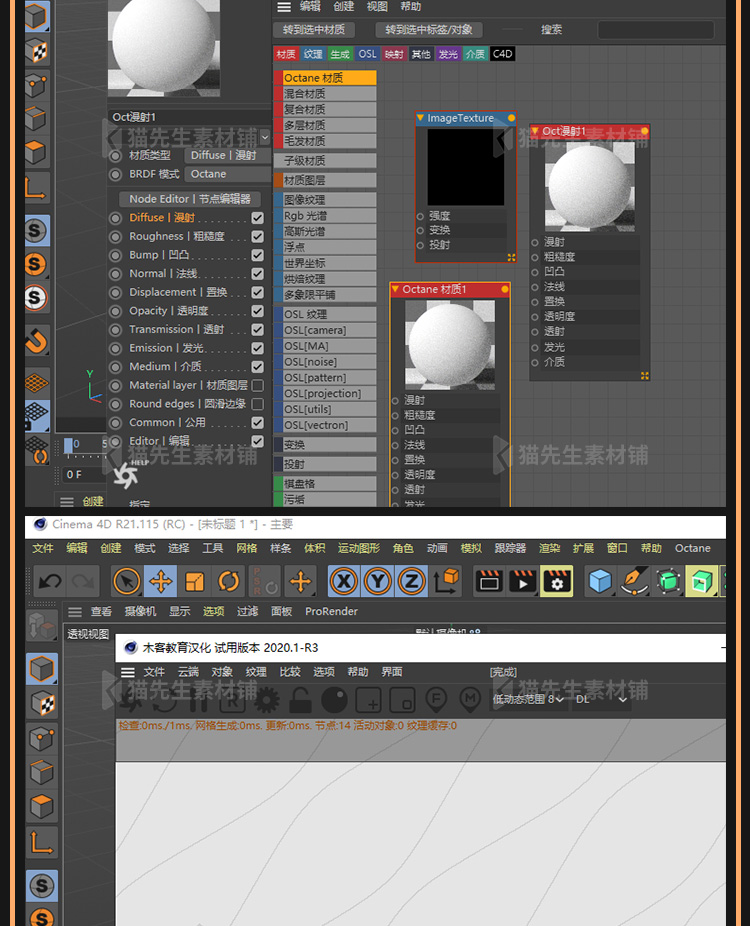This screenshot has height=926, width=750.
Task: Select the C4D node filter tab
Action: (x=503, y=54)
